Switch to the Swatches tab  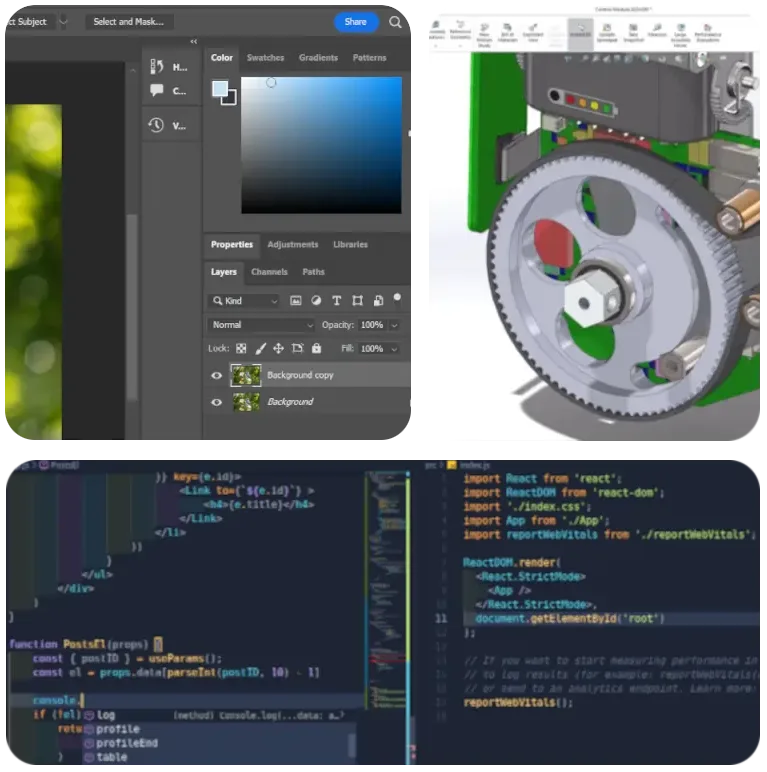click(x=265, y=58)
